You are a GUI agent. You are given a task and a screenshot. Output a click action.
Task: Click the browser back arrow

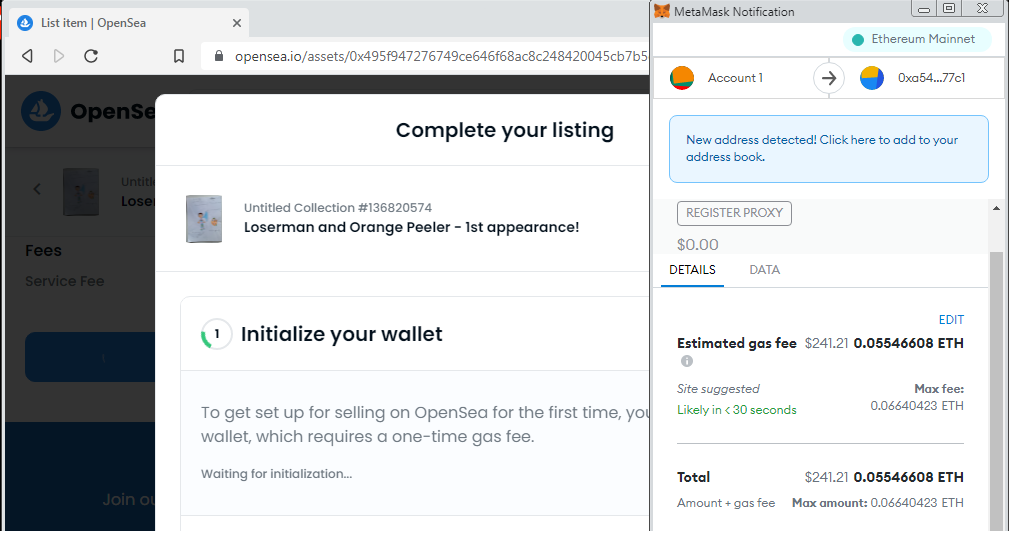[x=27, y=56]
